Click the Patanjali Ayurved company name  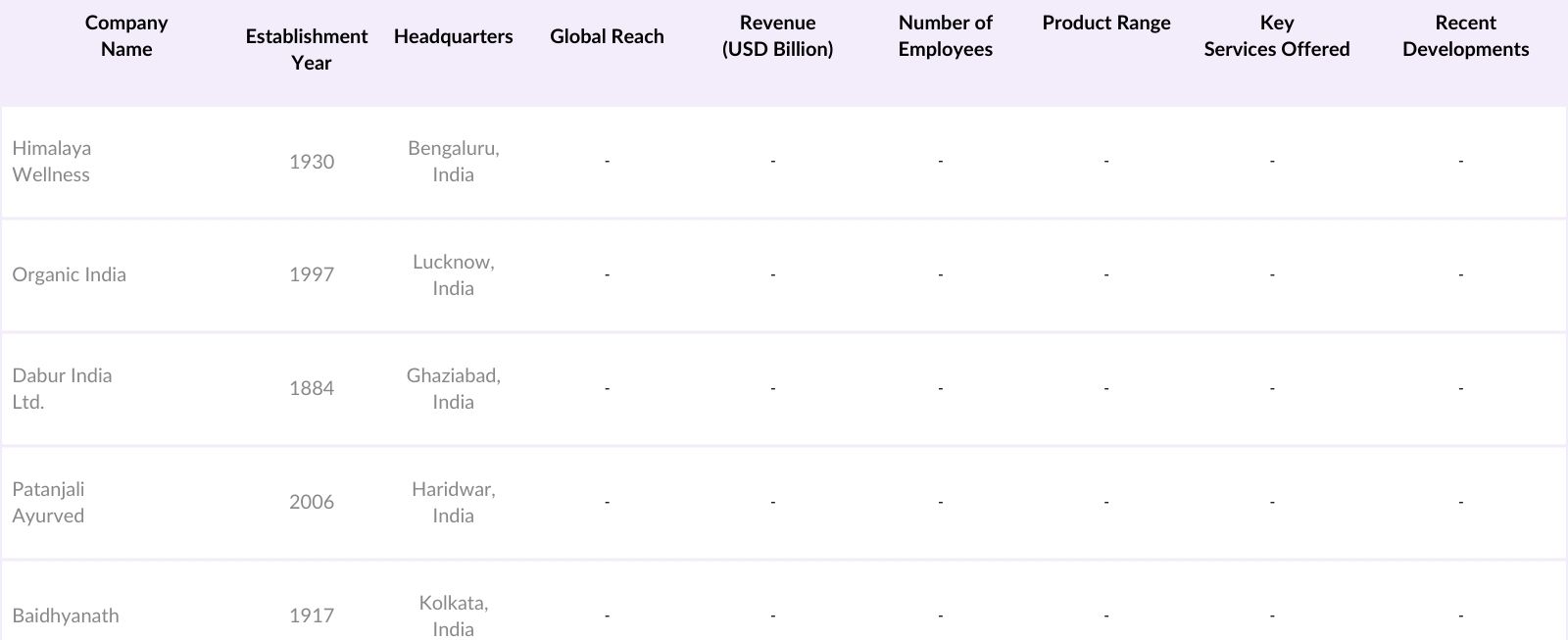[48, 502]
